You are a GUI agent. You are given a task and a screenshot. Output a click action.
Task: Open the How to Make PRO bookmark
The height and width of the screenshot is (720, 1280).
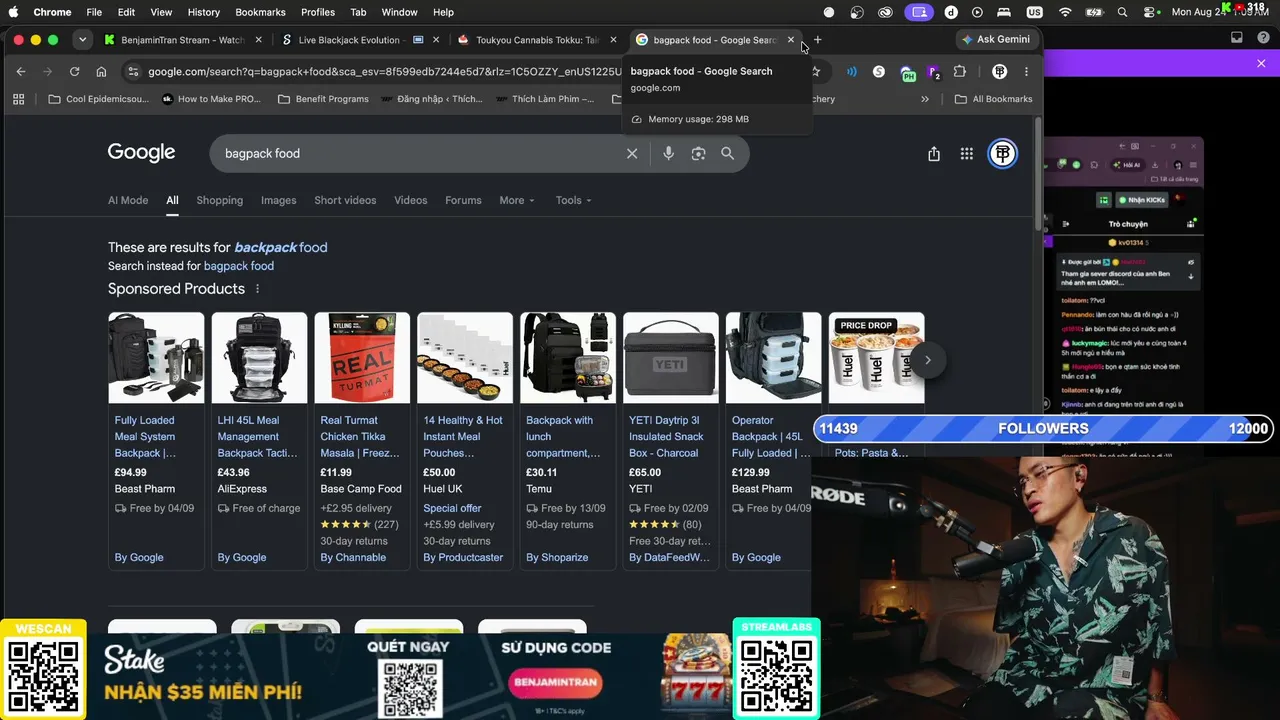[x=211, y=99]
